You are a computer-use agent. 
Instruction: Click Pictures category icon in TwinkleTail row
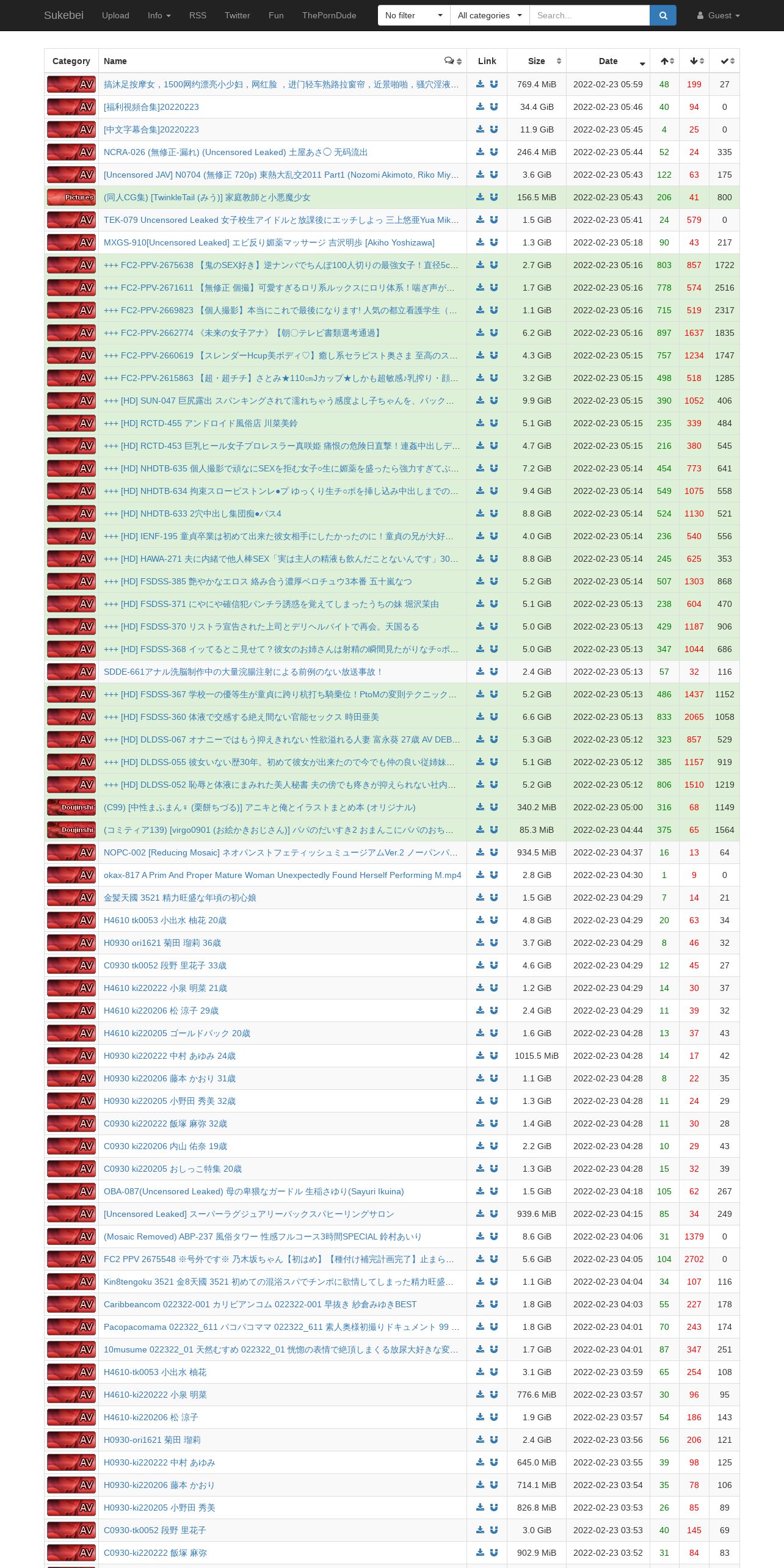point(71,197)
